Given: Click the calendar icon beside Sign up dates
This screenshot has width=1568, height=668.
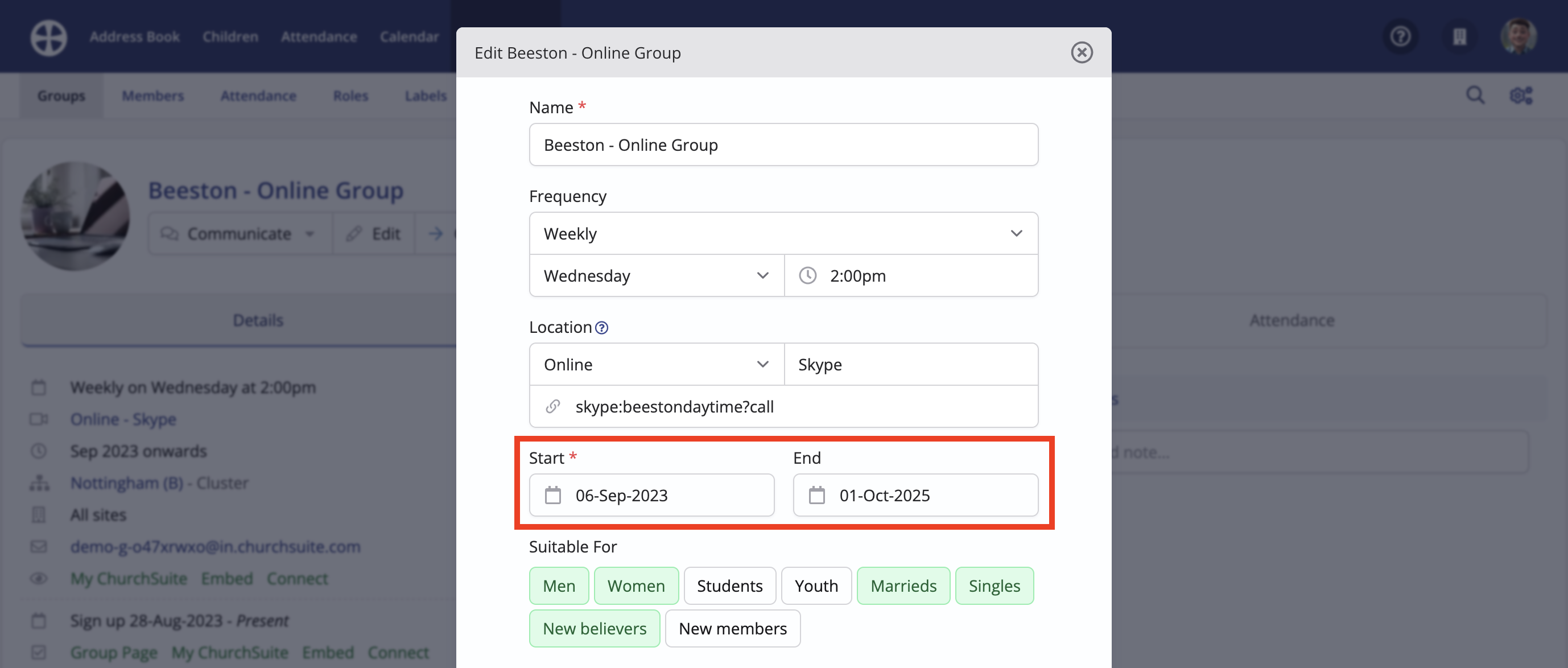Looking at the screenshot, I should (38, 621).
